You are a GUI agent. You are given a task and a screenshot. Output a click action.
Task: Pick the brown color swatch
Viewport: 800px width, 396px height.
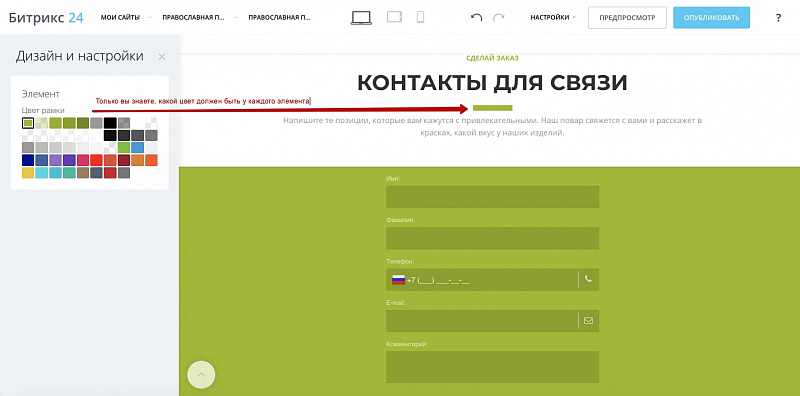[83, 172]
